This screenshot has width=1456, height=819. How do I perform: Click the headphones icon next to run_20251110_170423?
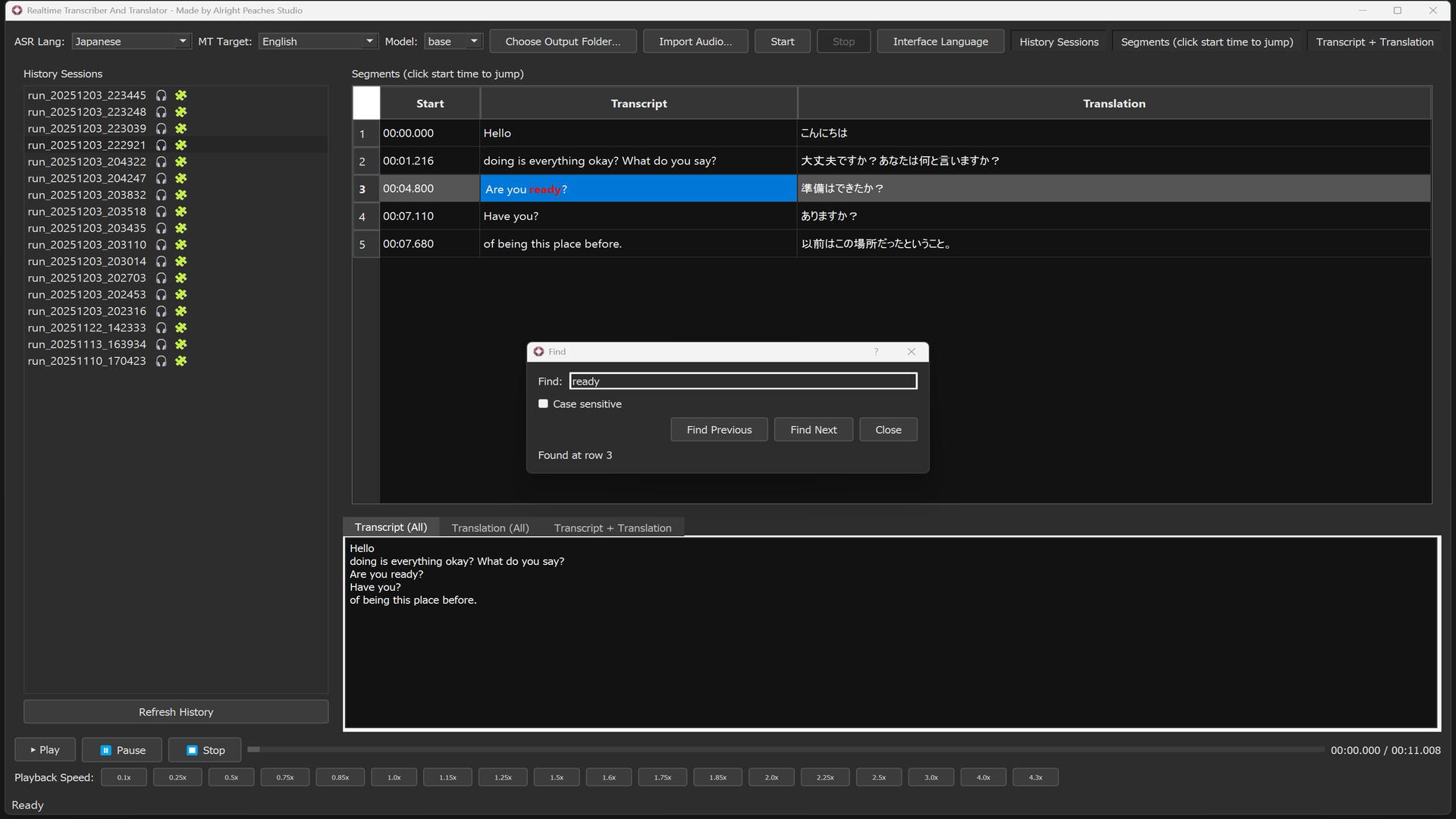[162, 361]
